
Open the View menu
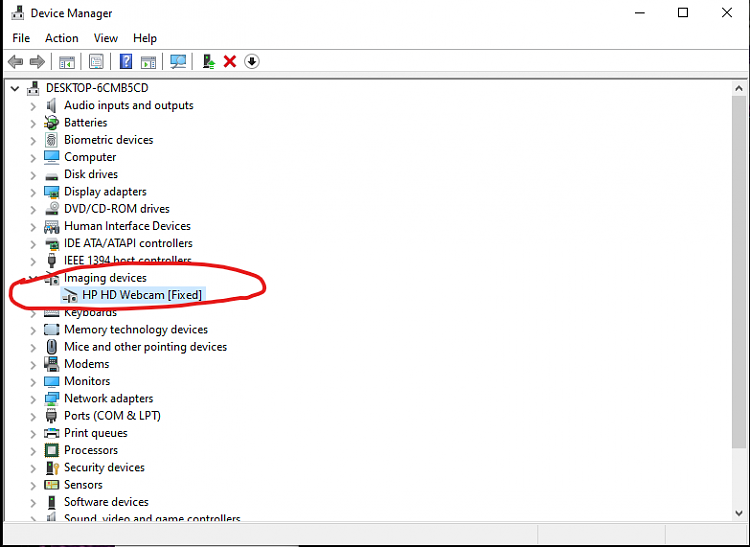(106, 38)
